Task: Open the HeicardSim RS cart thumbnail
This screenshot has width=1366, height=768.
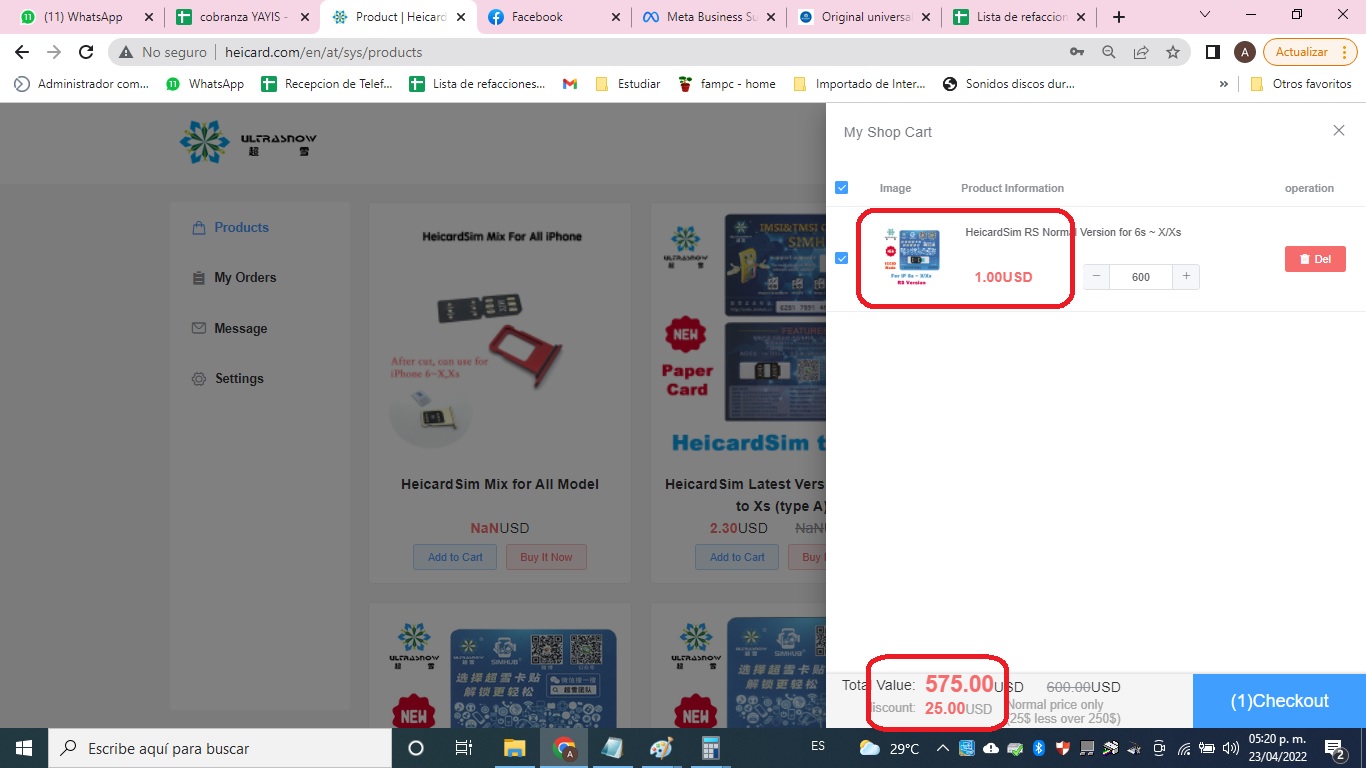Action: pos(911,258)
